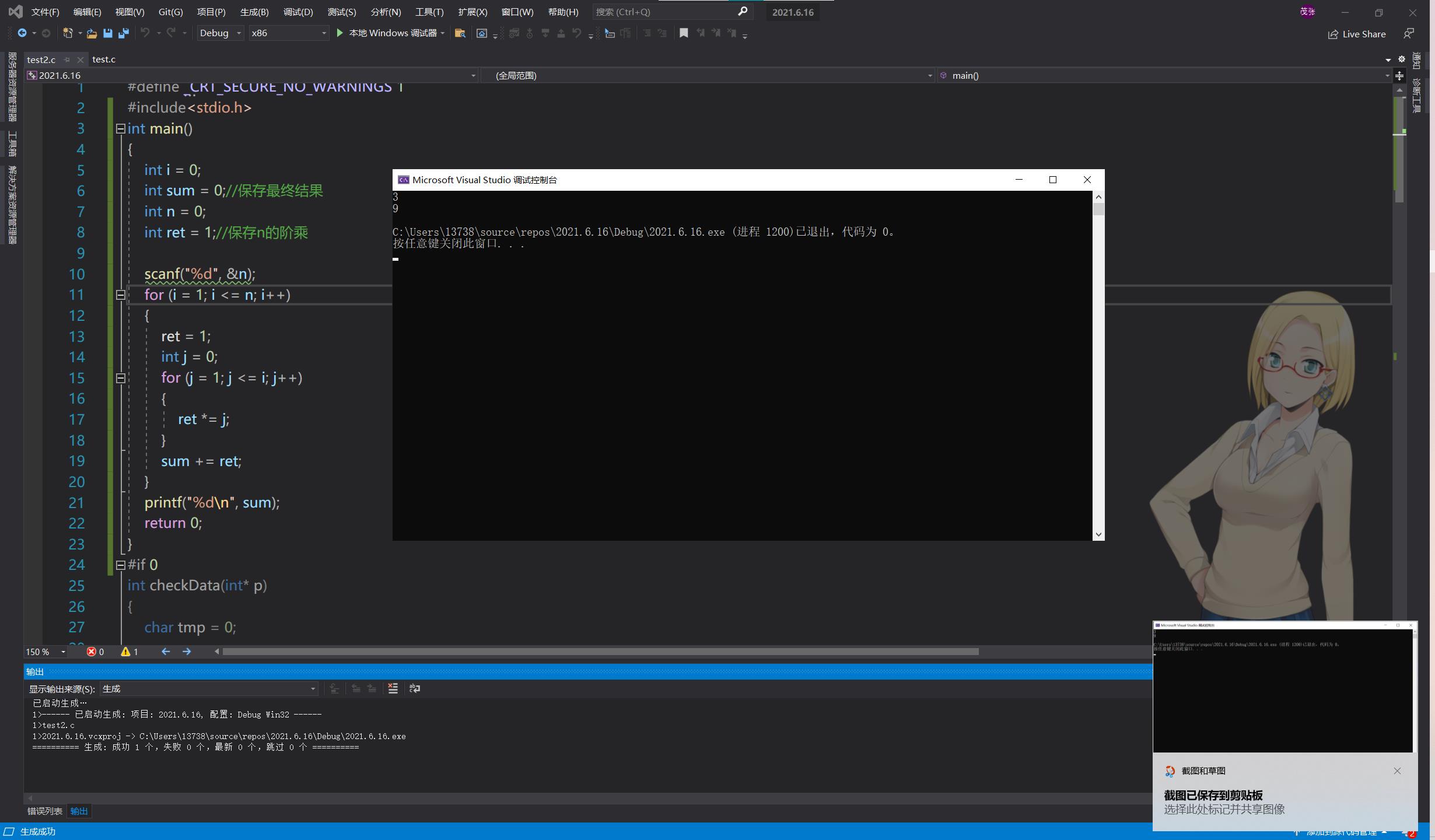Screen dimensions: 1435x840
Task: Open the 视图(V) menu
Action: [129, 12]
